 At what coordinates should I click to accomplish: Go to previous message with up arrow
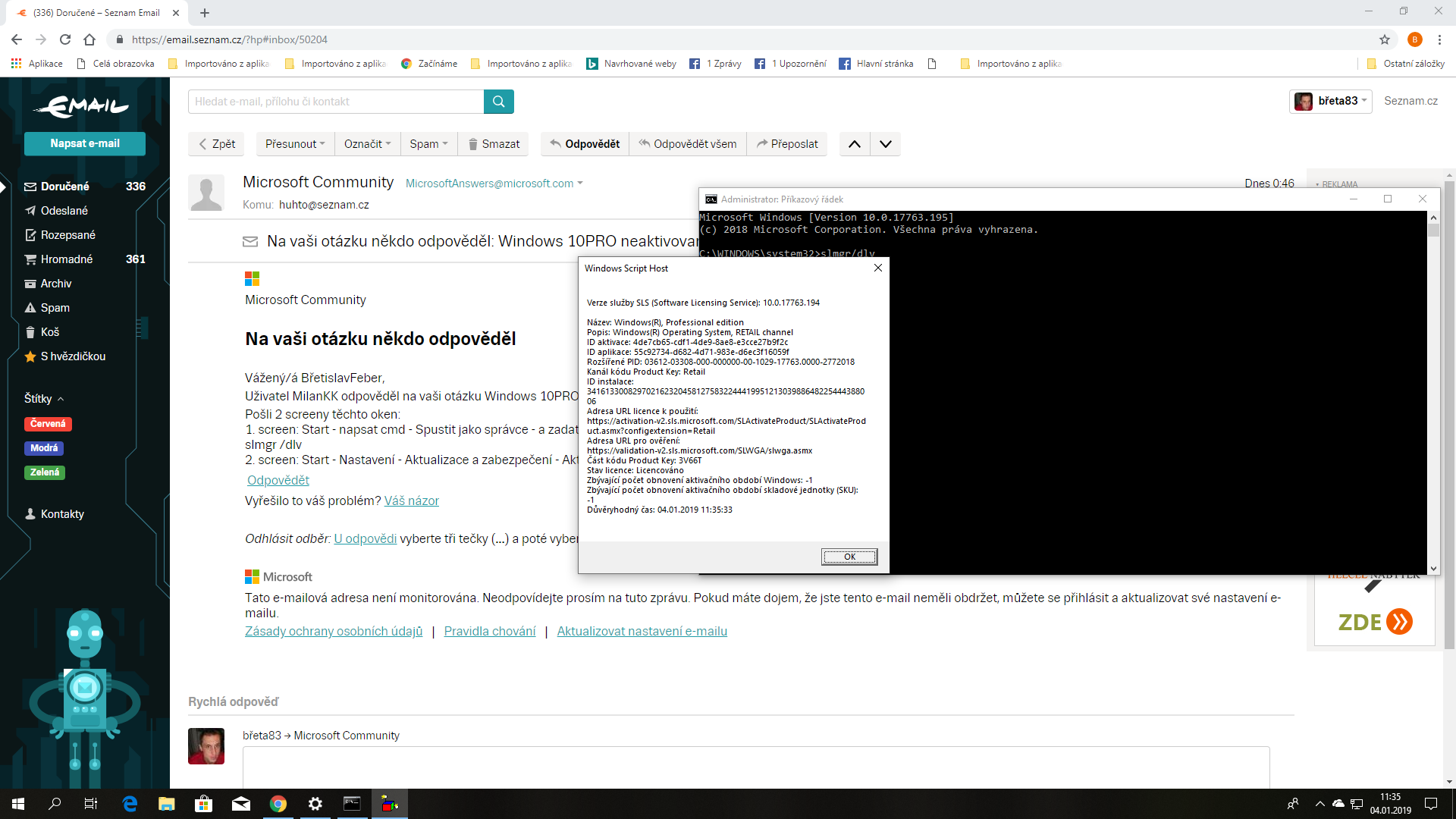[x=854, y=144]
